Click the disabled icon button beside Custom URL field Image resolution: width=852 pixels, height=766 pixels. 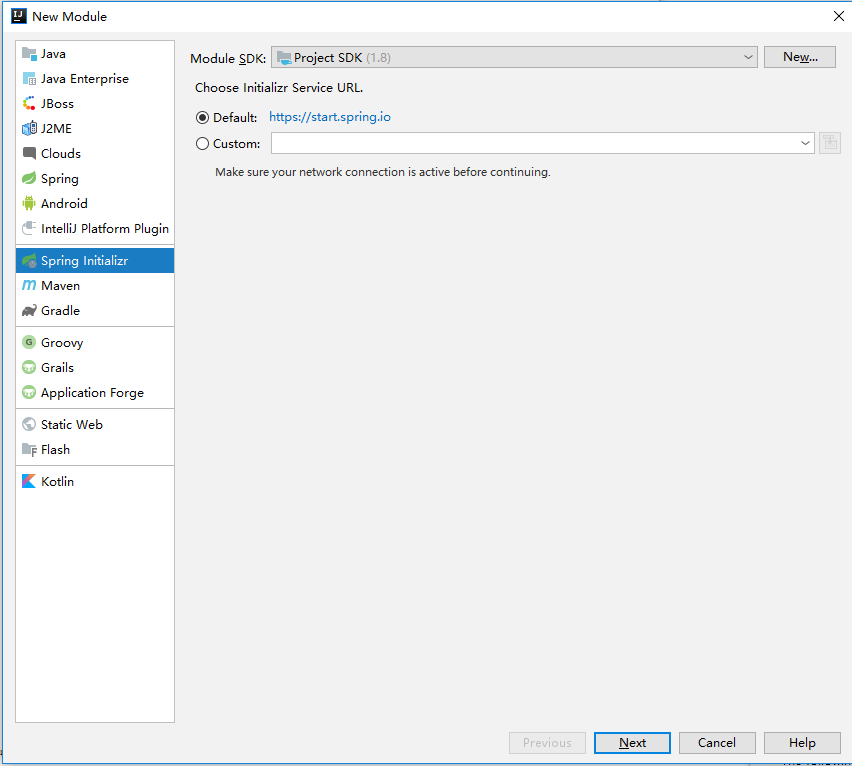(830, 143)
